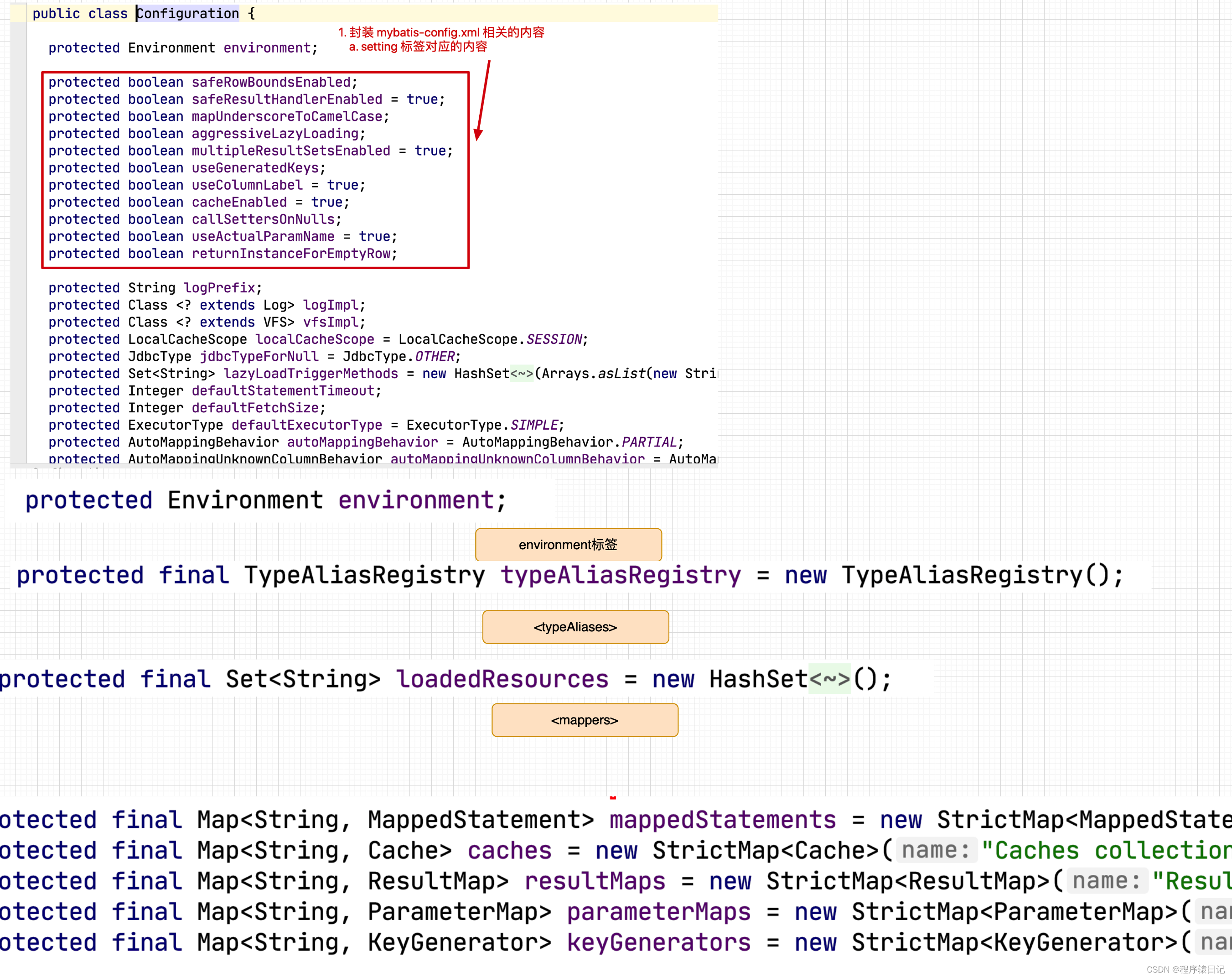Screen dimensions: 1232x978
Task: Click the keyGenerators field name
Action: click(x=658, y=942)
